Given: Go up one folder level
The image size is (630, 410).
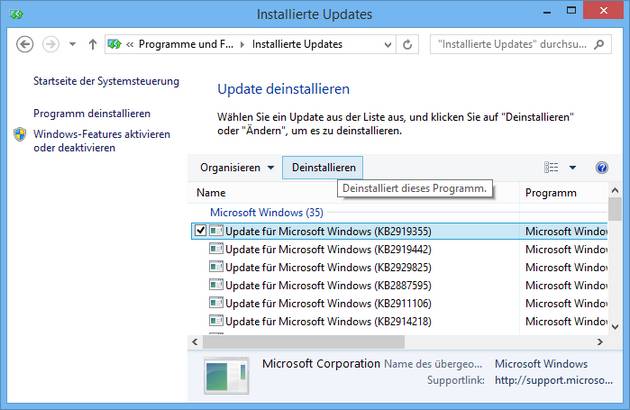Looking at the screenshot, I should 92,44.
